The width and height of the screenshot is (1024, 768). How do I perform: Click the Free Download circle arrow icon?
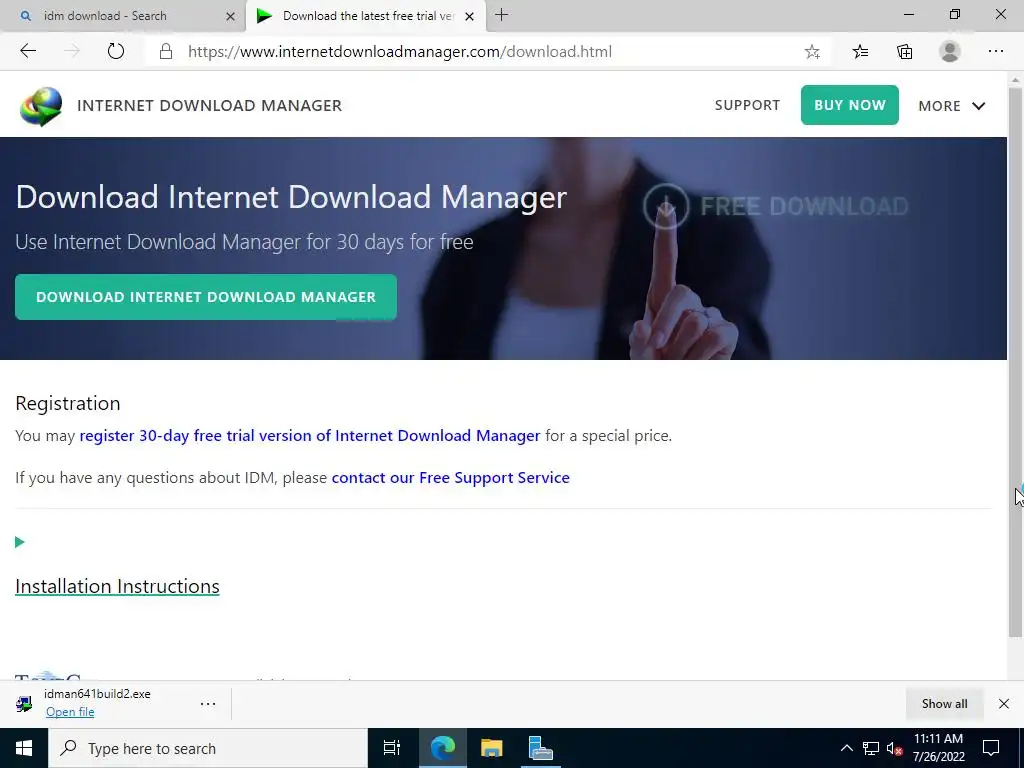(x=665, y=206)
